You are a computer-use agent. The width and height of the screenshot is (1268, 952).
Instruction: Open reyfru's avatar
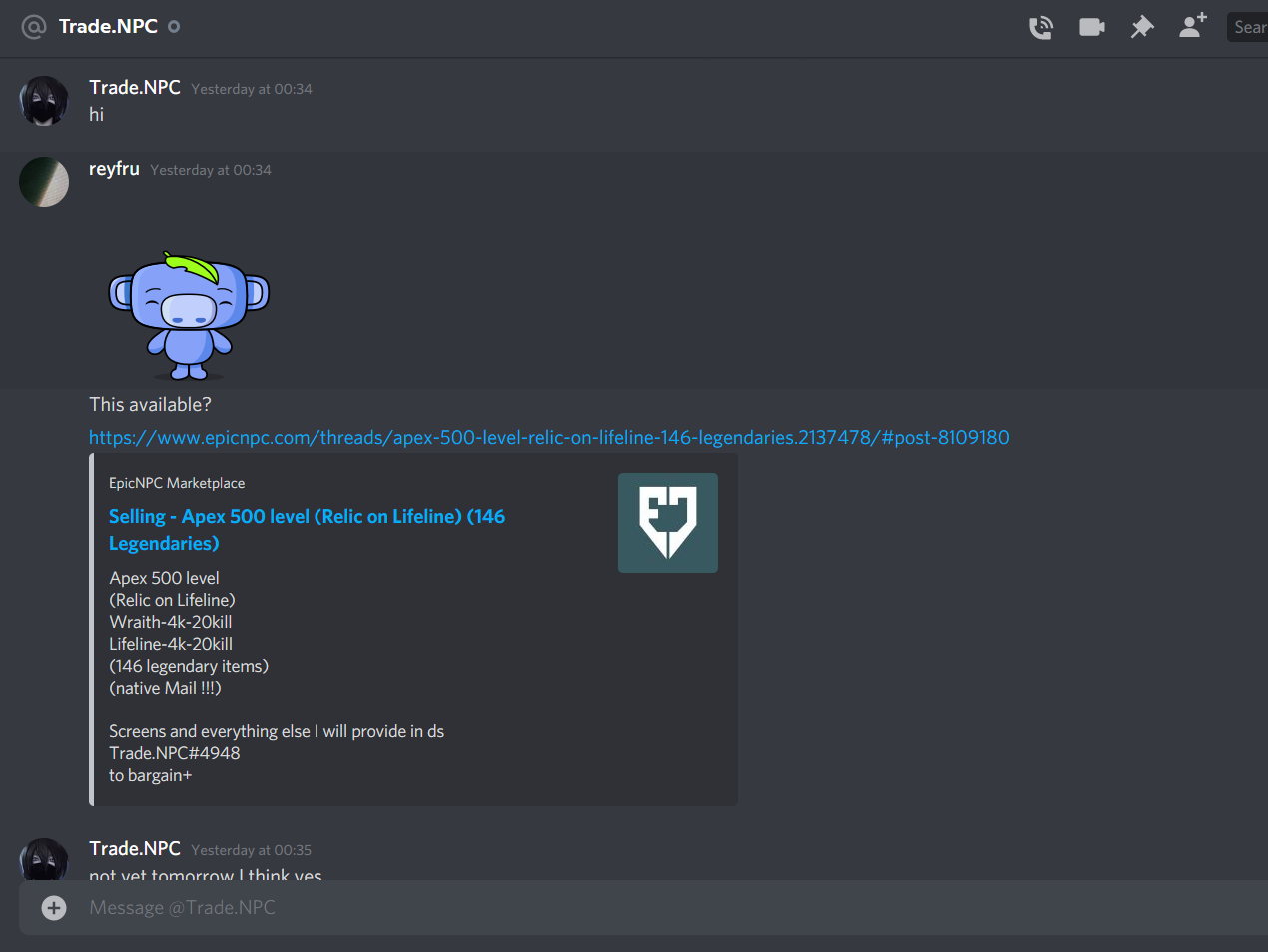[44, 182]
